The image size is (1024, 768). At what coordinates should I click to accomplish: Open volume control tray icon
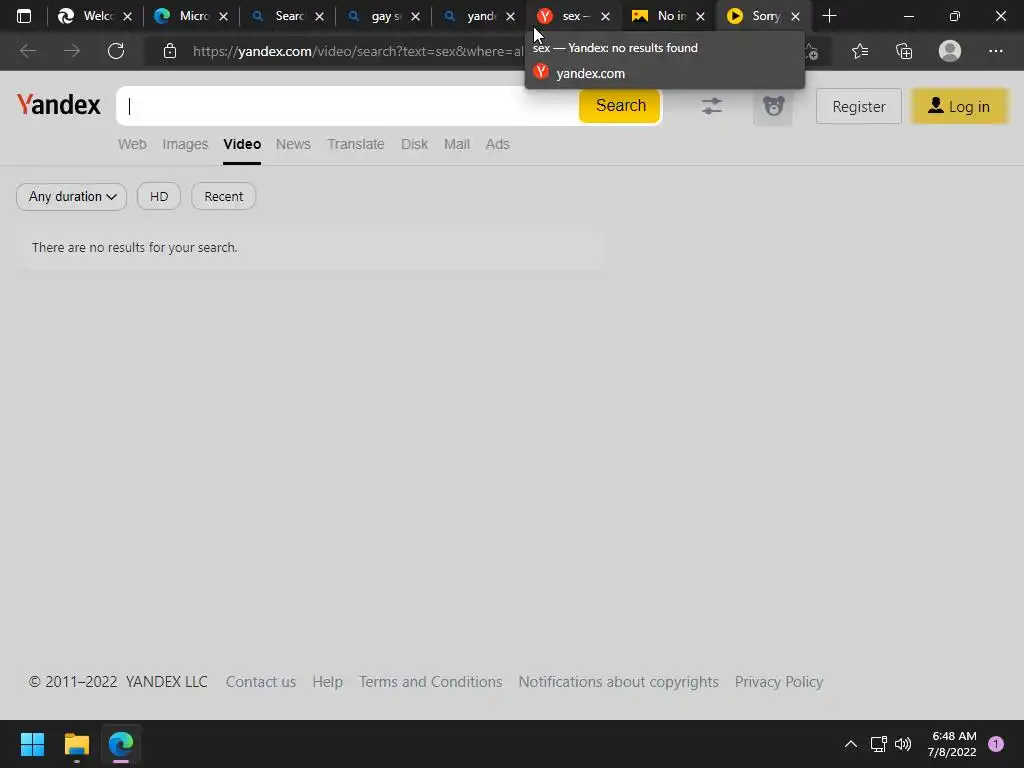point(903,744)
